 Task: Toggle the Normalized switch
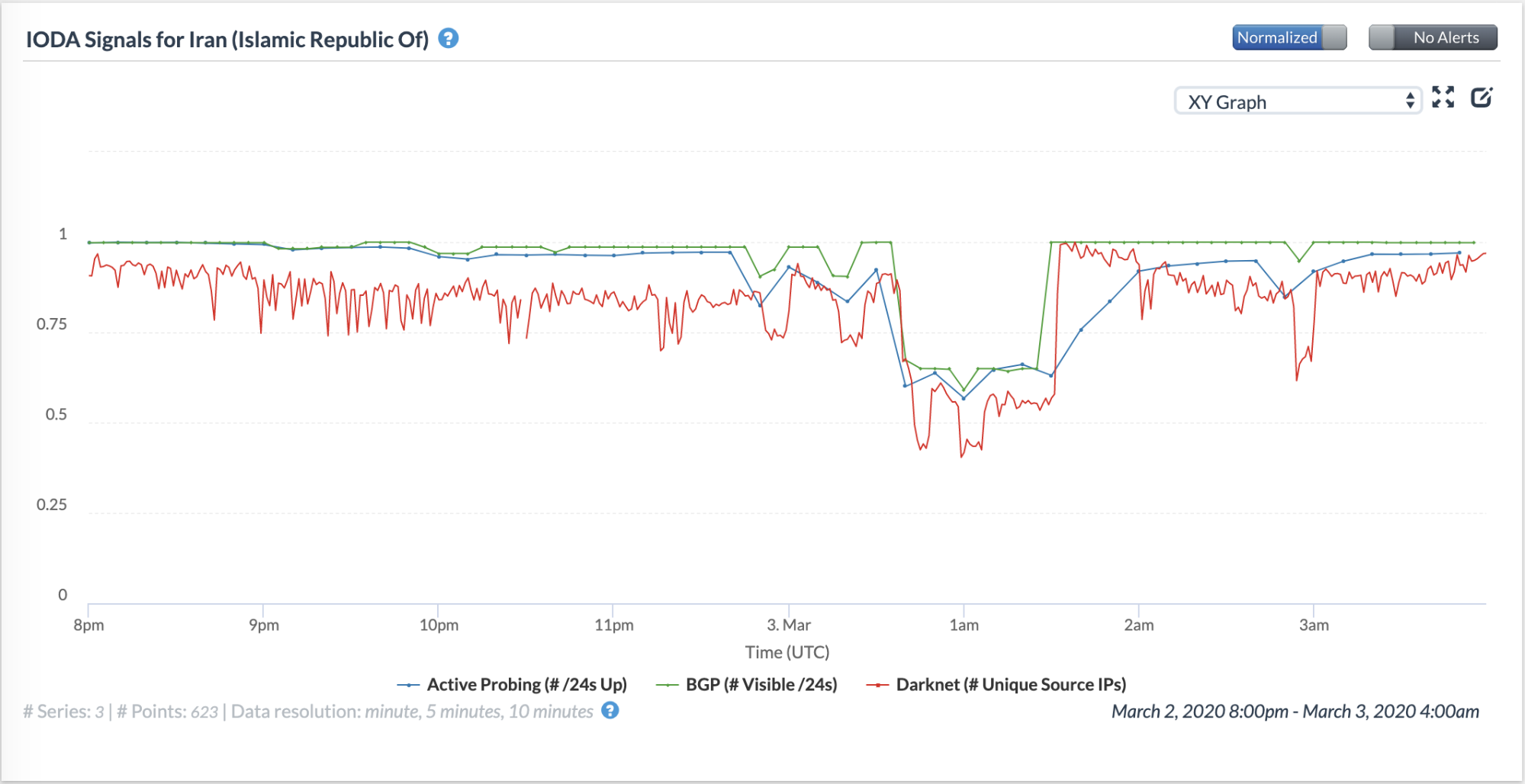click(1289, 37)
